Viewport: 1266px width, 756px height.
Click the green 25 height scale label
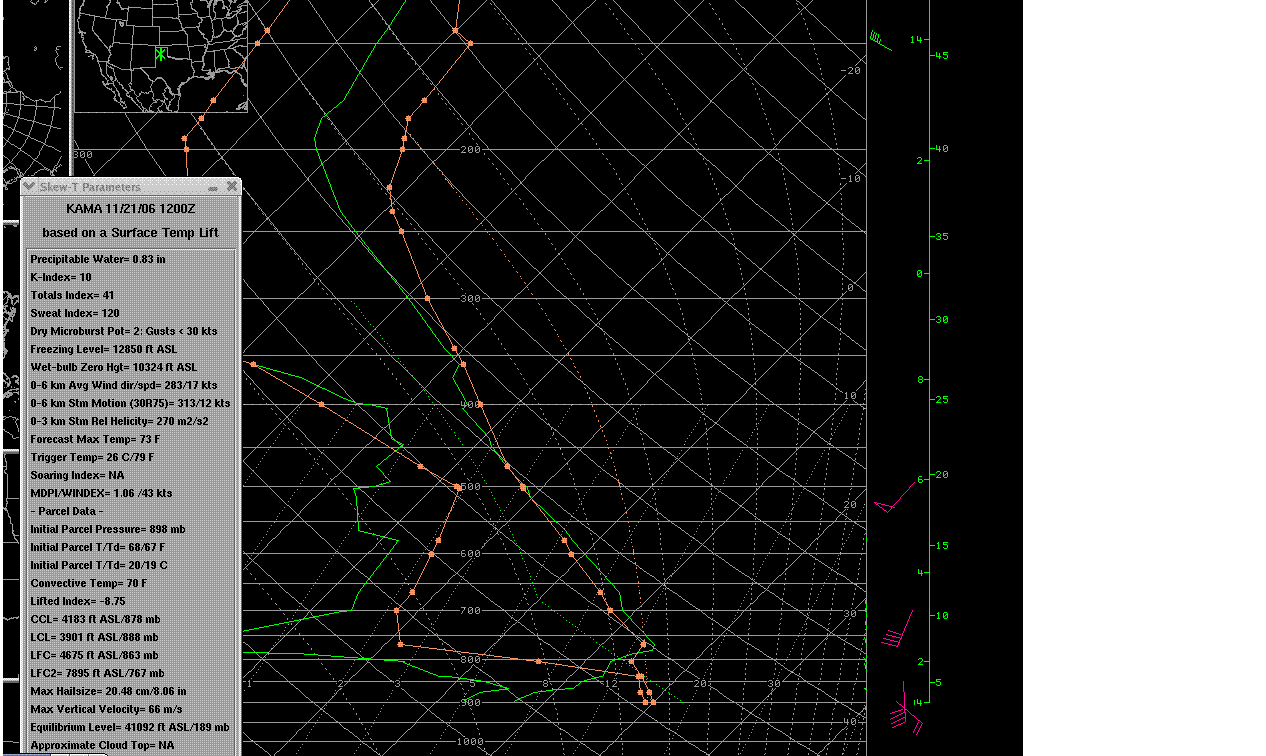coord(942,400)
